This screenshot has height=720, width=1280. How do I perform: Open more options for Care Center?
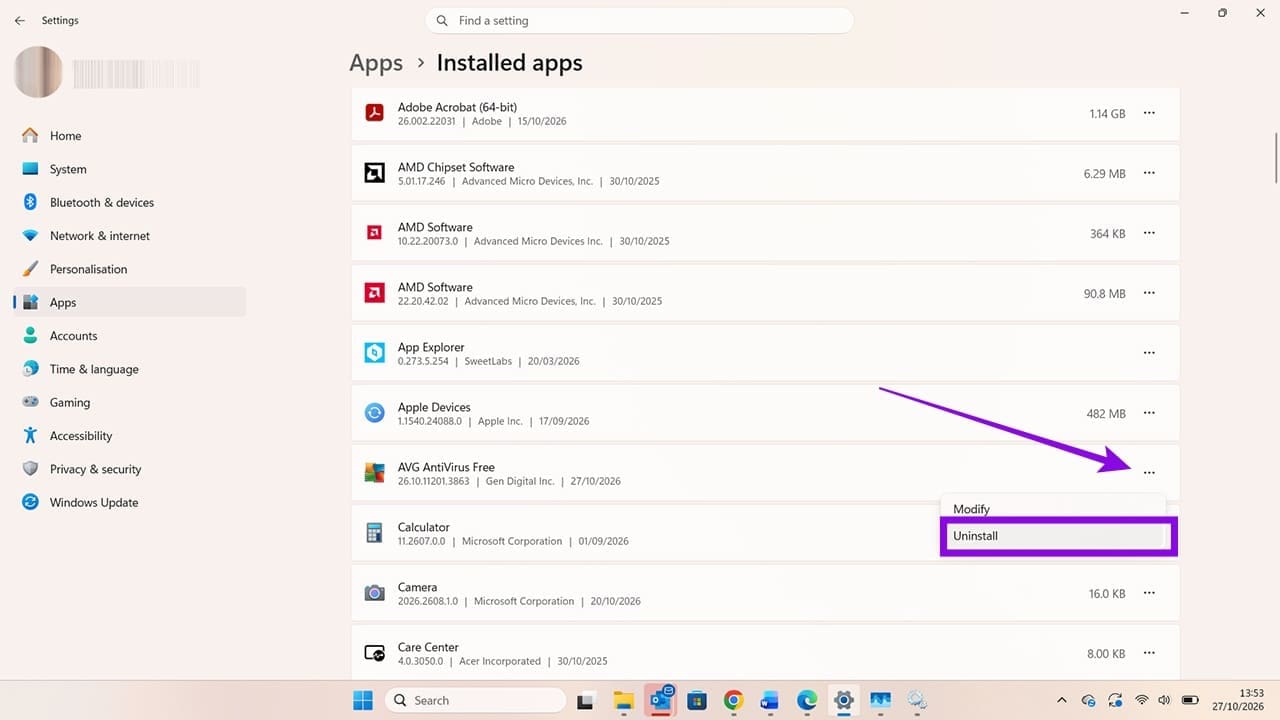(1149, 653)
